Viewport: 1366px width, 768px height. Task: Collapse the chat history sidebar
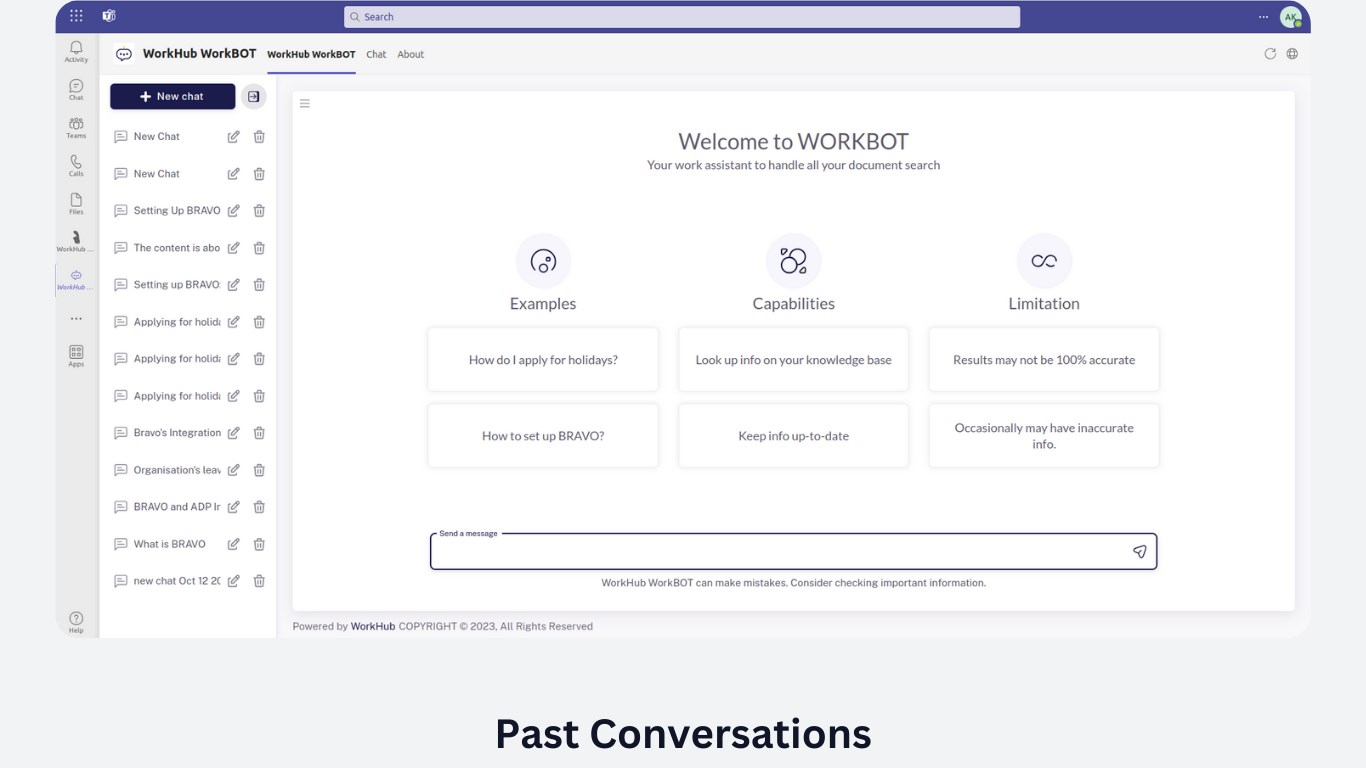tap(254, 96)
